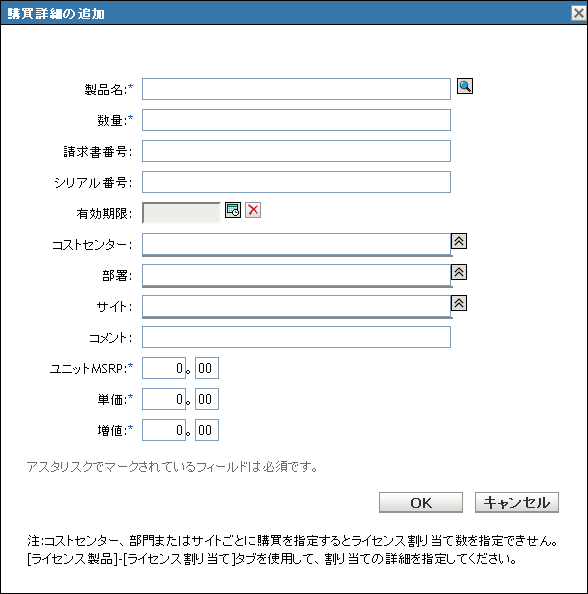Clear the 有効期限 date with red X

253,210
